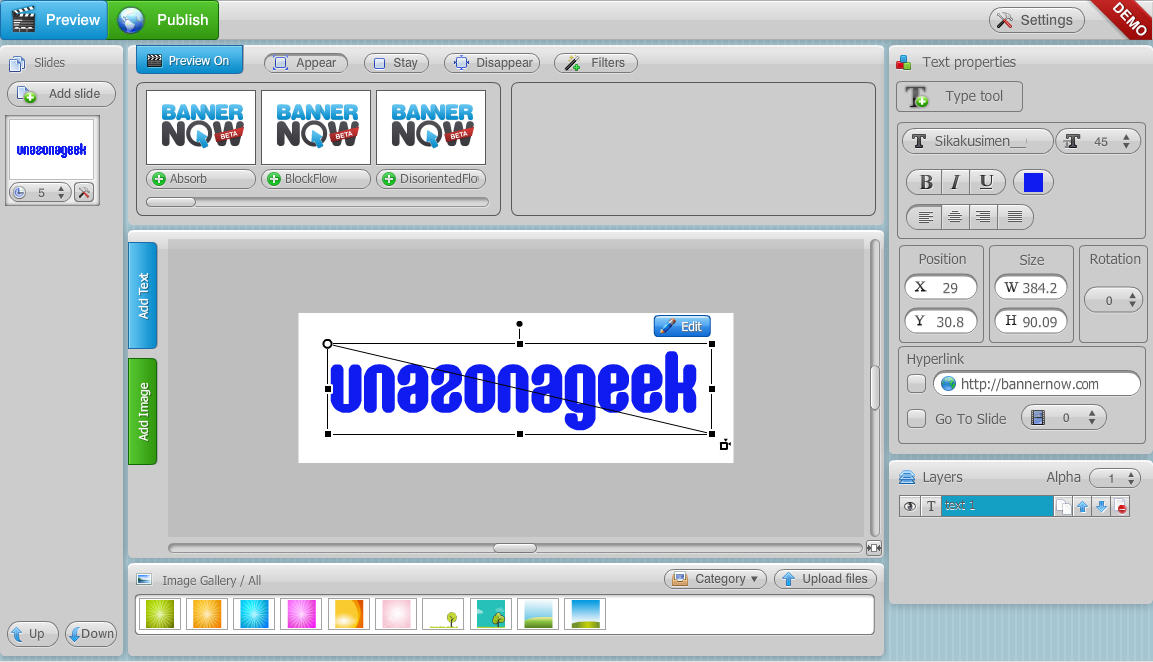Apply italic formatting to the text
1153x662 pixels.
(953, 181)
